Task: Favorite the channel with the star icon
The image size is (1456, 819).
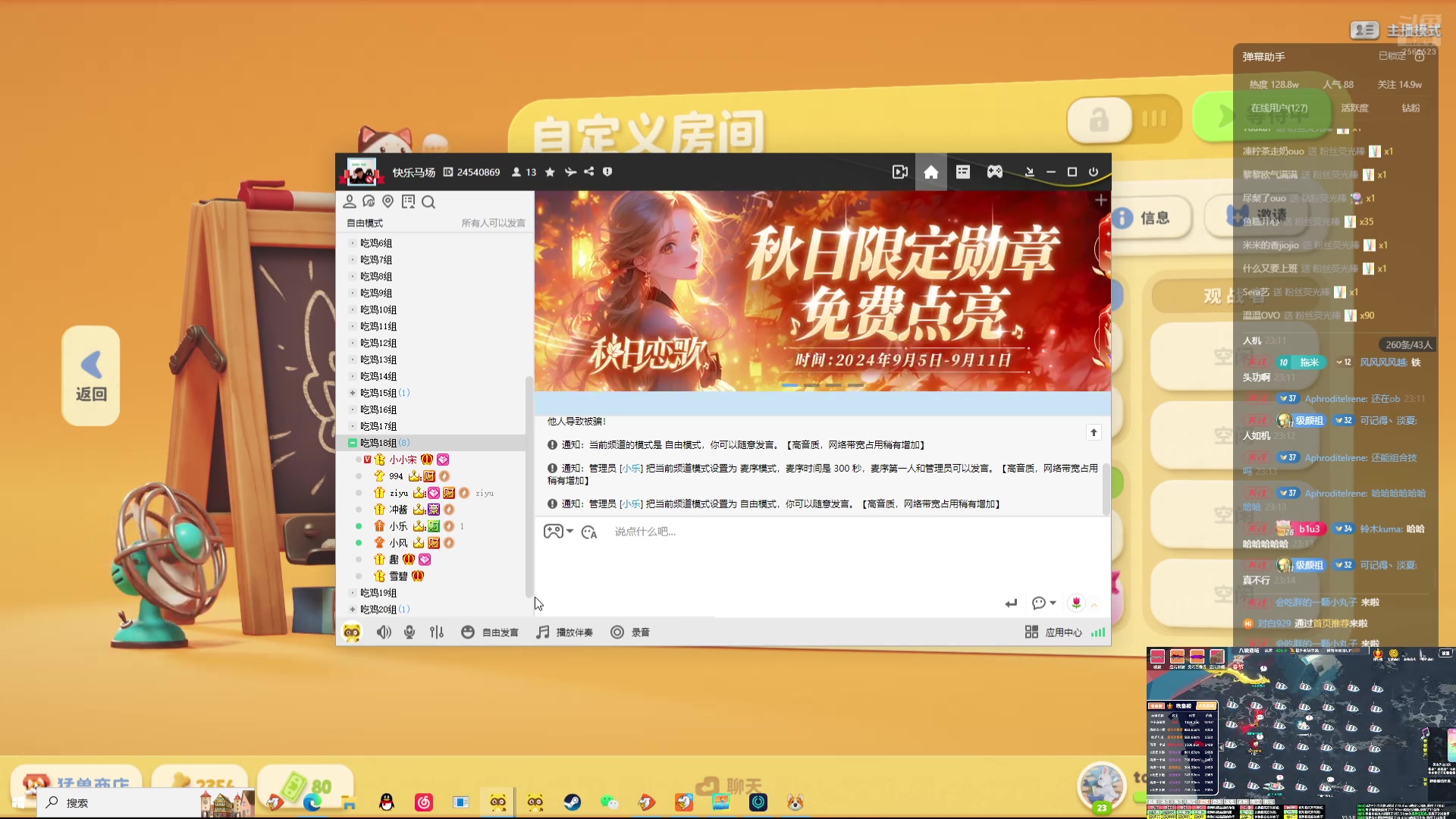Action: pos(550,172)
